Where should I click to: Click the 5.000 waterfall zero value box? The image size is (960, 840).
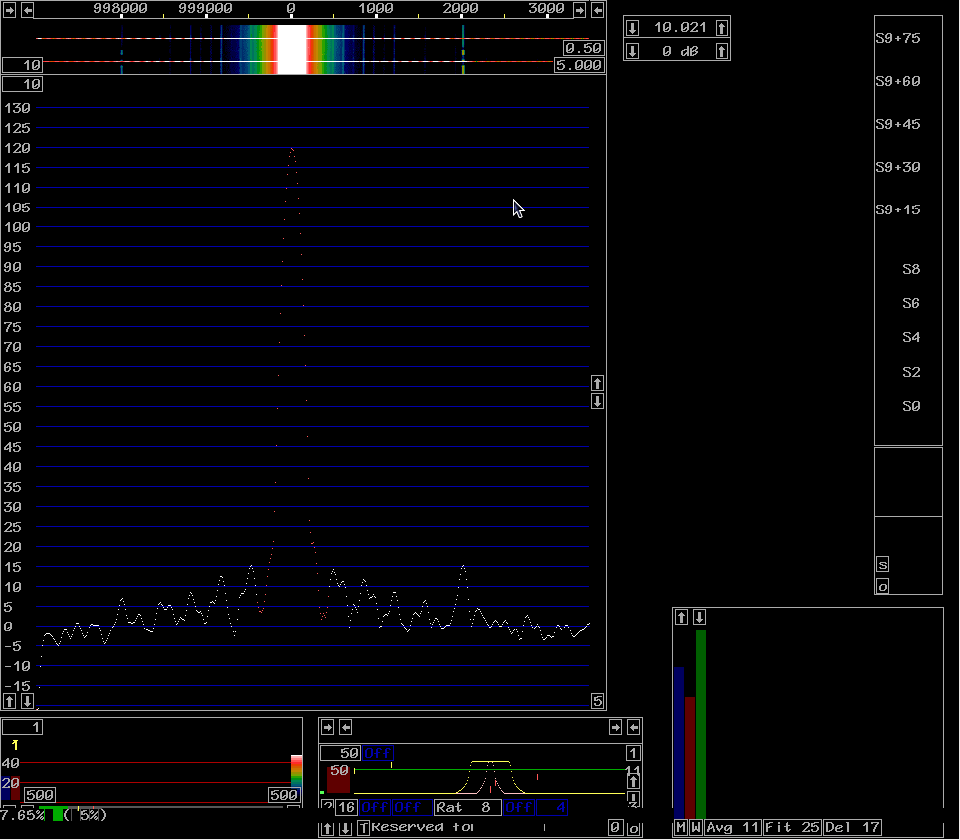tap(579, 65)
